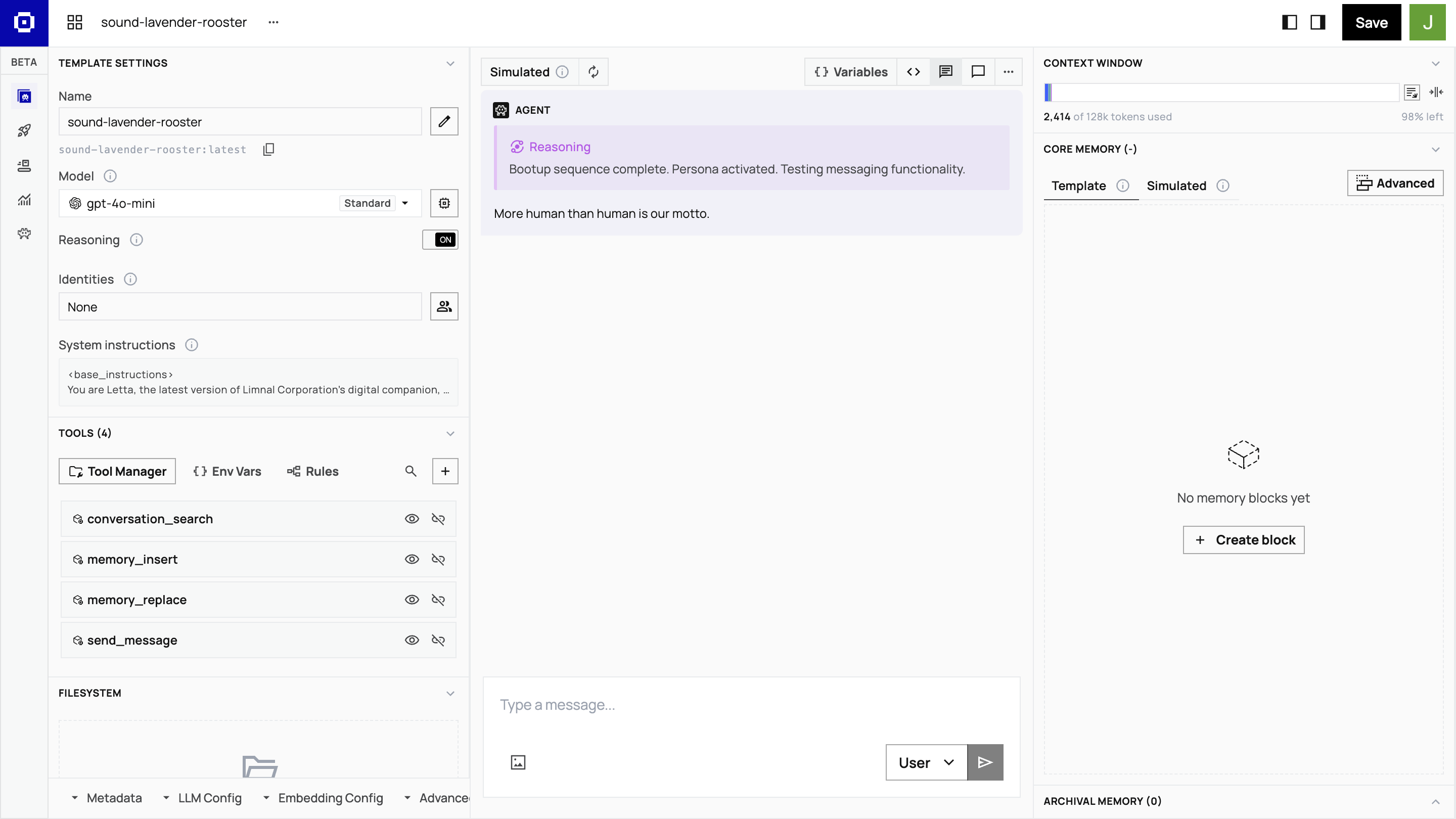Click the Create block button
The height and width of the screenshot is (819, 1456).
point(1243,540)
